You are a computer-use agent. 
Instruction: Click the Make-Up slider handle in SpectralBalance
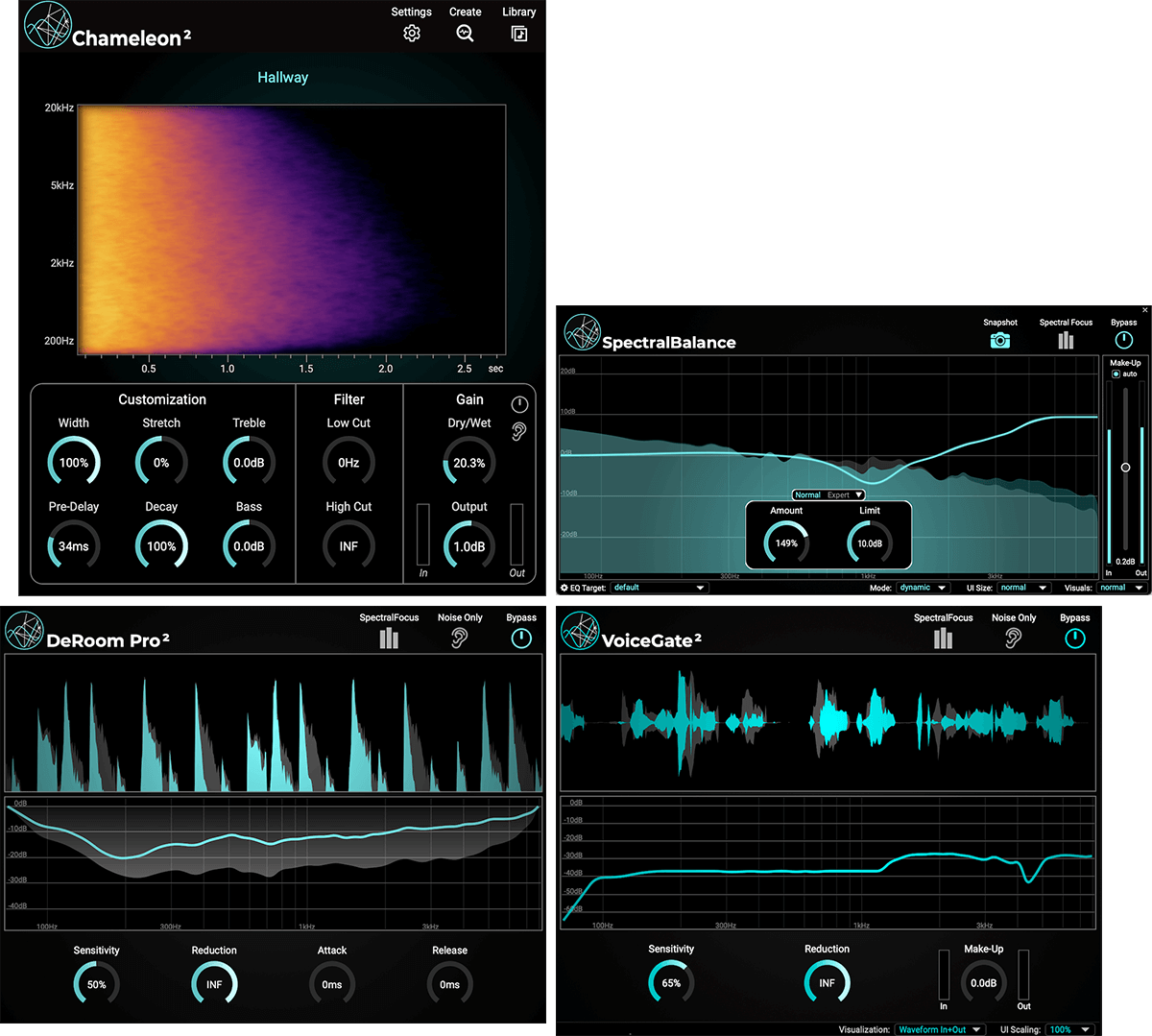click(1125, 468)
